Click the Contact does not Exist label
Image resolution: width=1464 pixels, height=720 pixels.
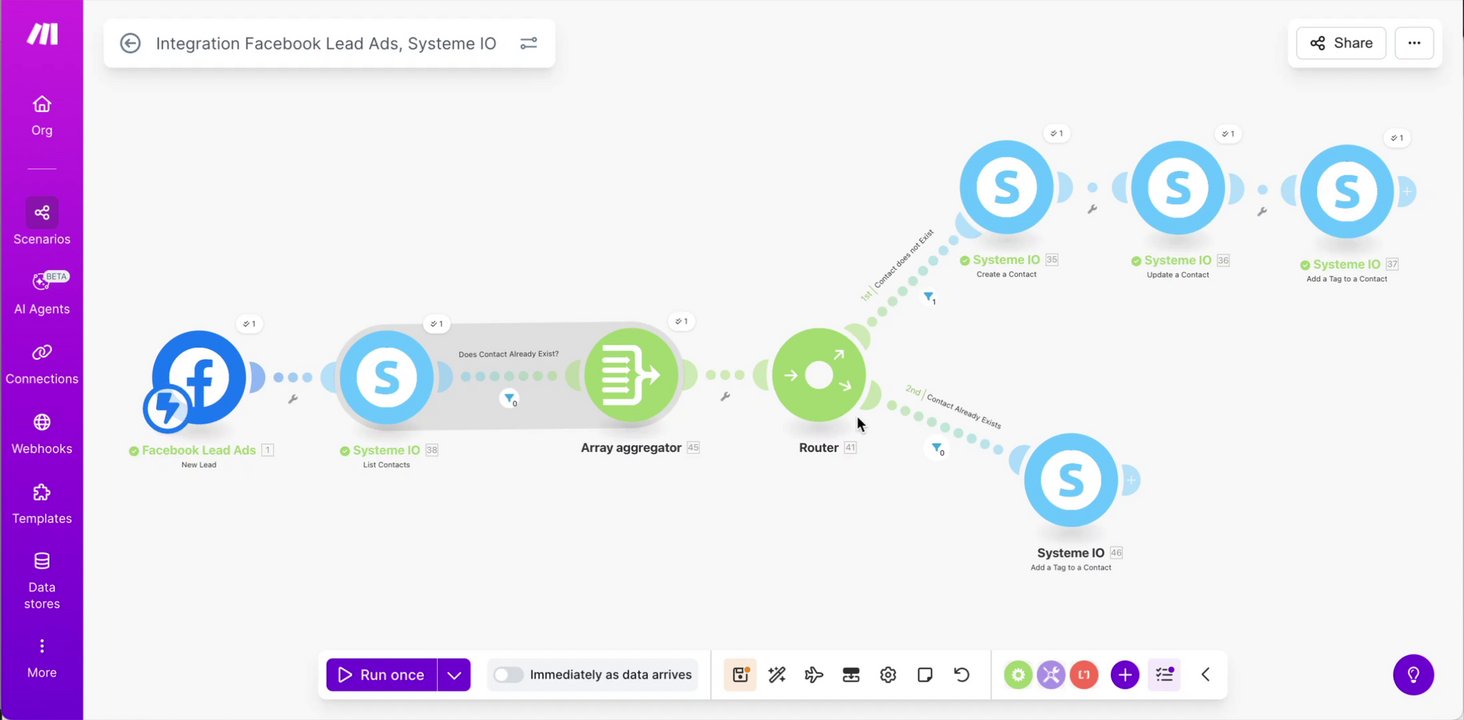(x=904, y=259)
